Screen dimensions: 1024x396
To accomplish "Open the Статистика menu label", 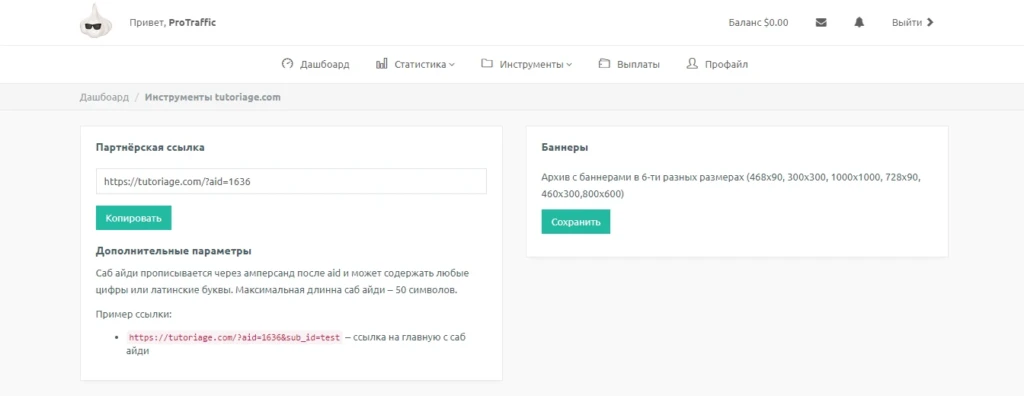I will (x=420, y=64).
